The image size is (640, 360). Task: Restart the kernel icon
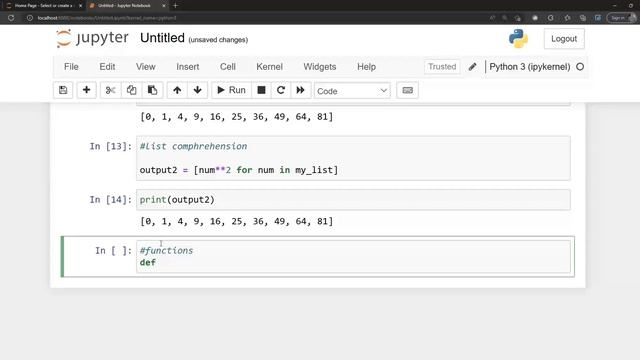pos(281,90)
